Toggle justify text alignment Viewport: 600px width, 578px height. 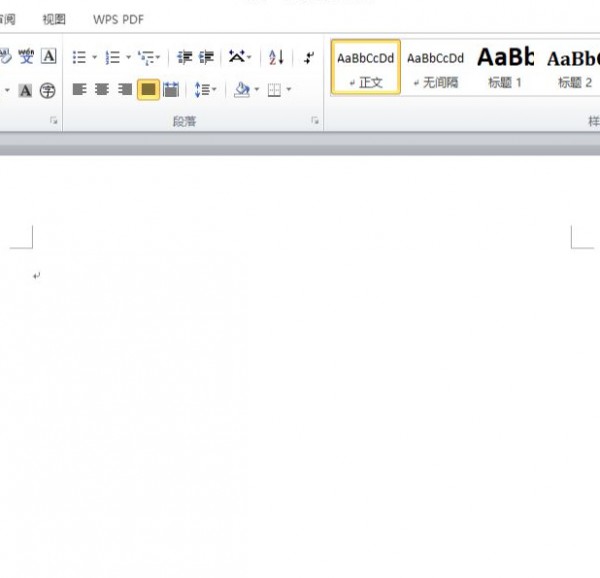(x=148, y=90)
